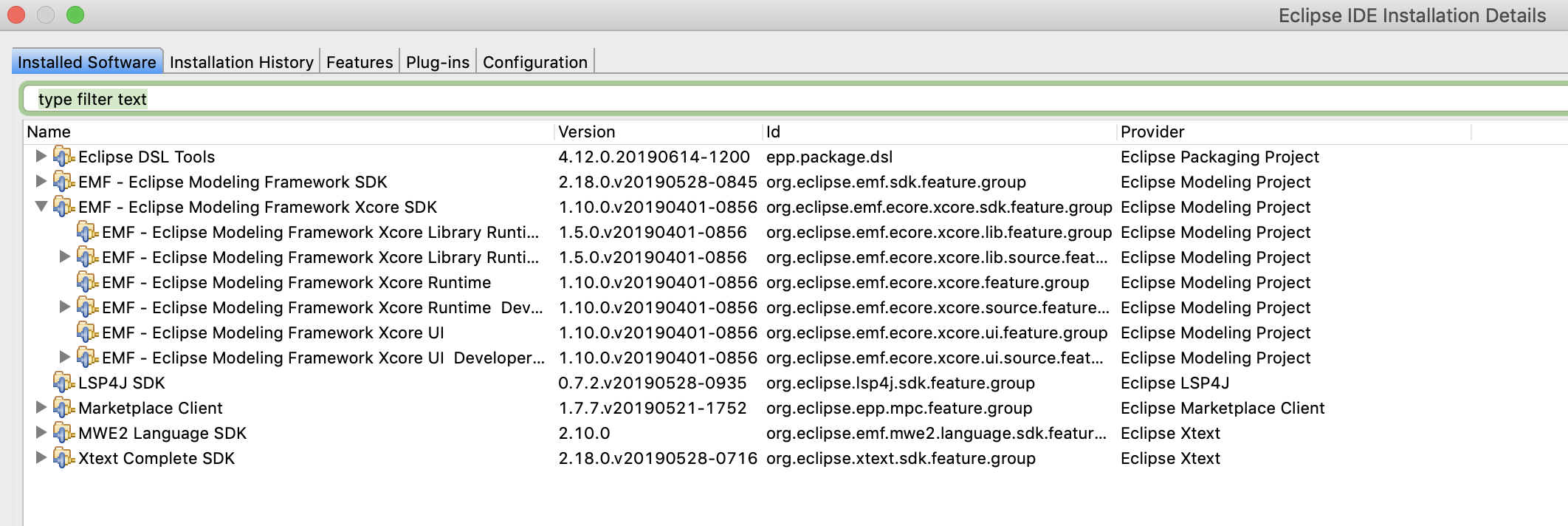Click the Eclipse DSL Tools feature icon
Viewport: 1568px width, 526px height.
tap(64, 157)
